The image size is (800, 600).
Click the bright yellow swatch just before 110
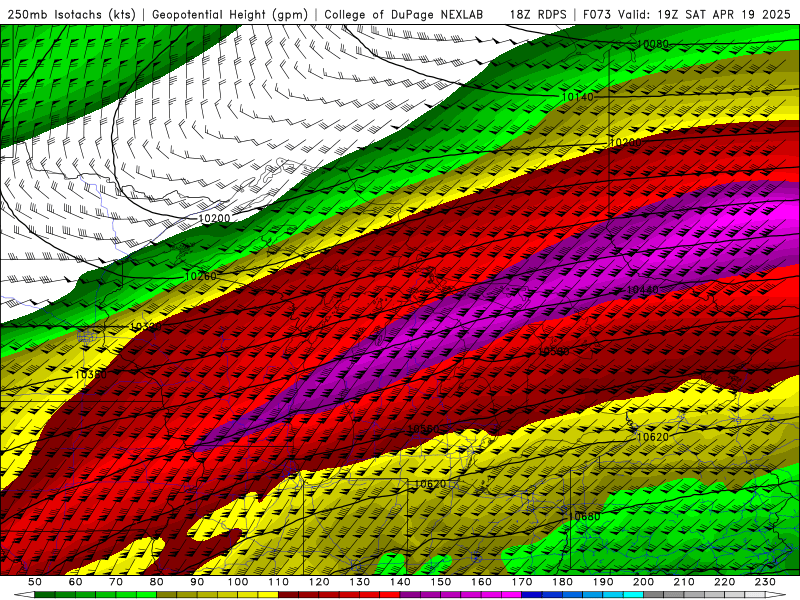268,595
